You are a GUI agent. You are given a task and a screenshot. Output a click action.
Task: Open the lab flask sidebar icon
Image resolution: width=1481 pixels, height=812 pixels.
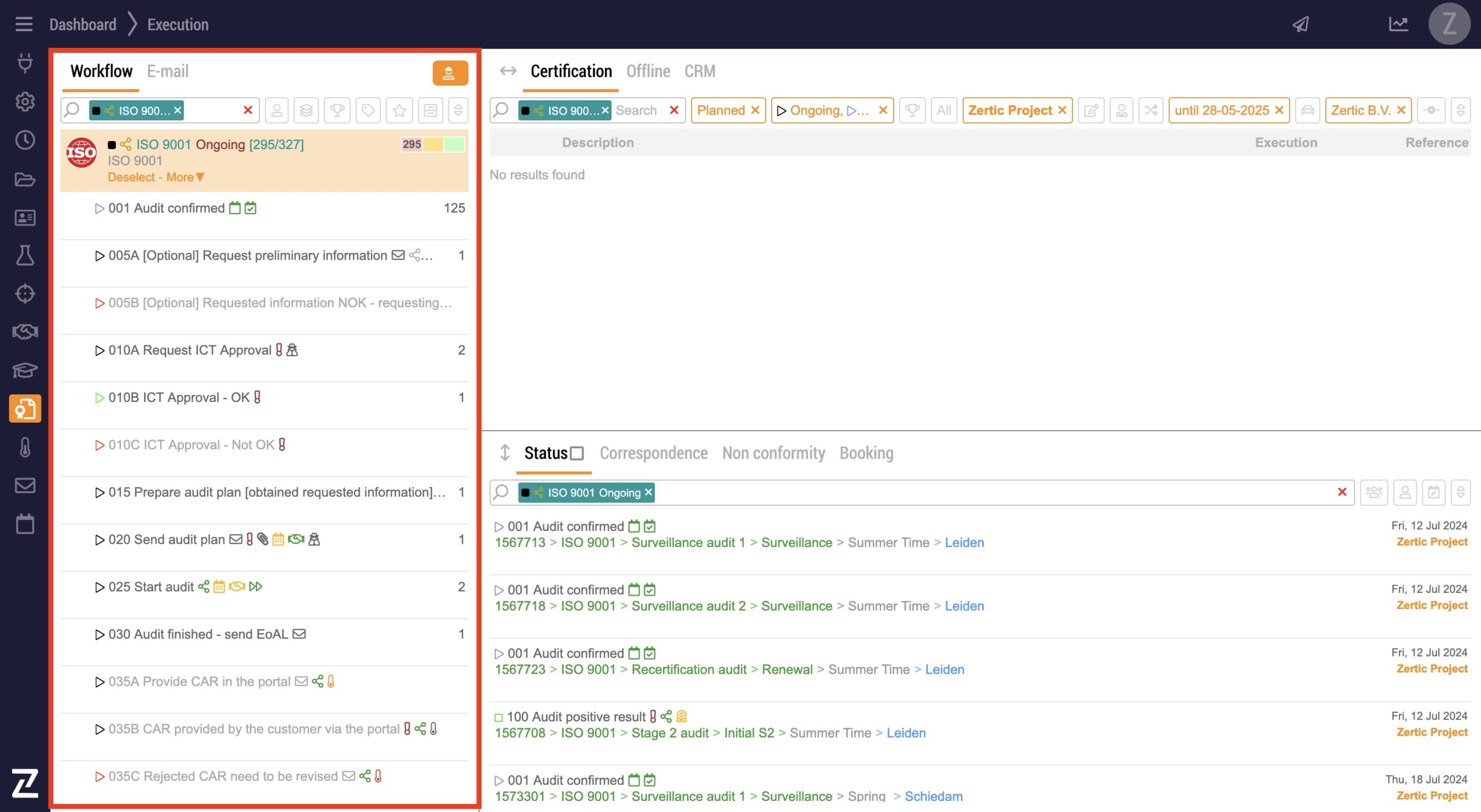(25, 255)
